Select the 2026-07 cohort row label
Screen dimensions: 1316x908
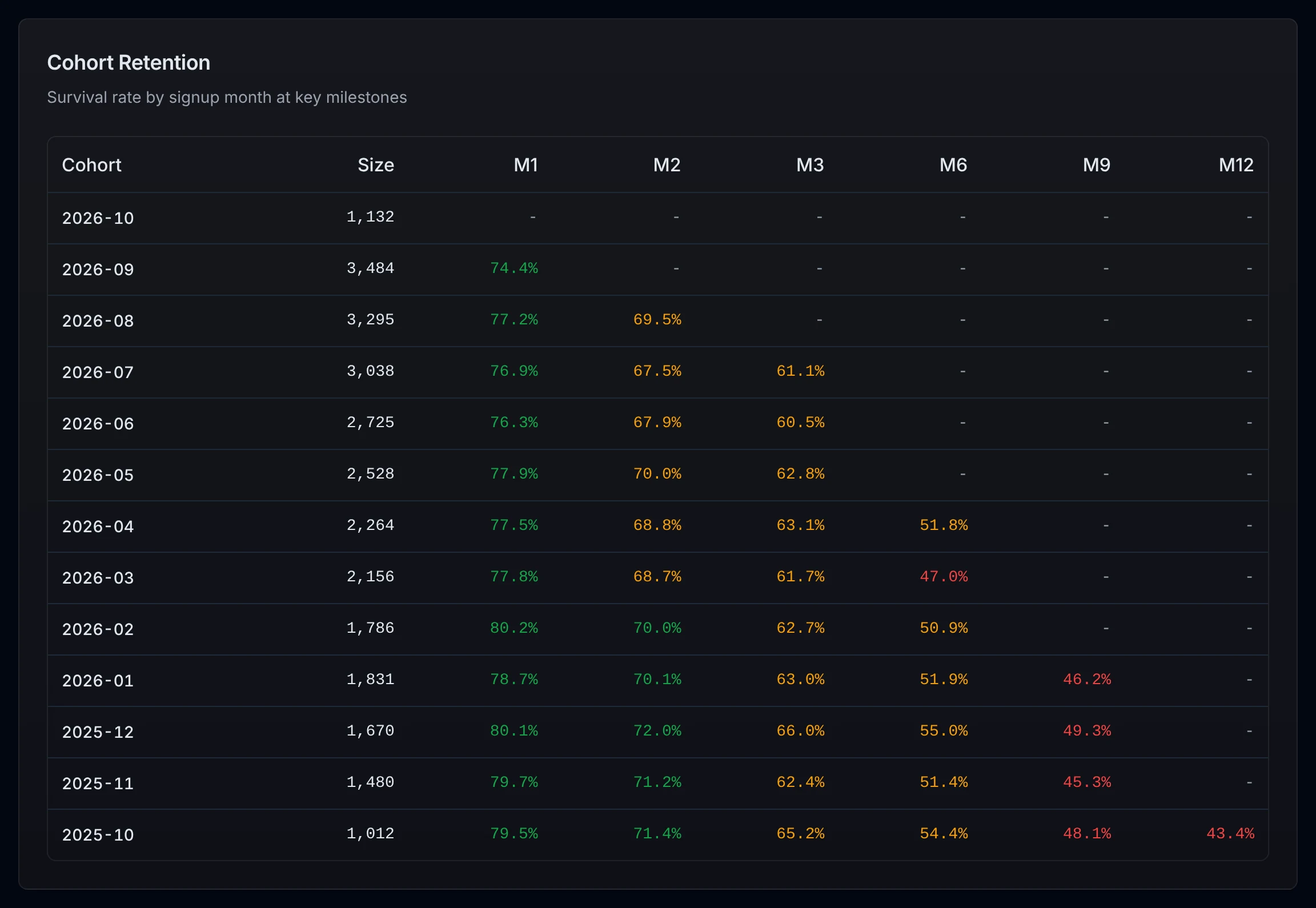point(98,372)
